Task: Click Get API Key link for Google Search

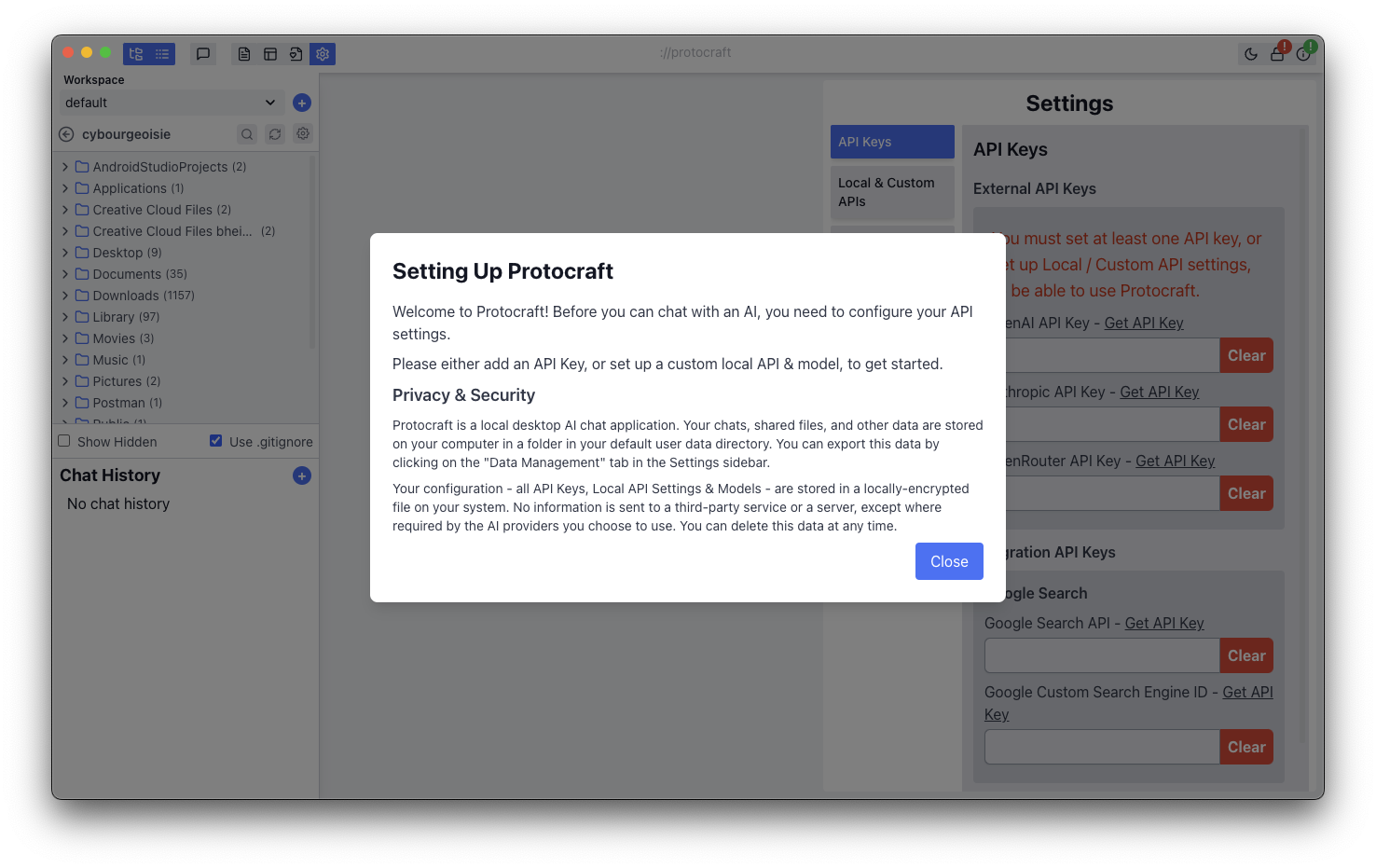Action: tap(1164, 623)
